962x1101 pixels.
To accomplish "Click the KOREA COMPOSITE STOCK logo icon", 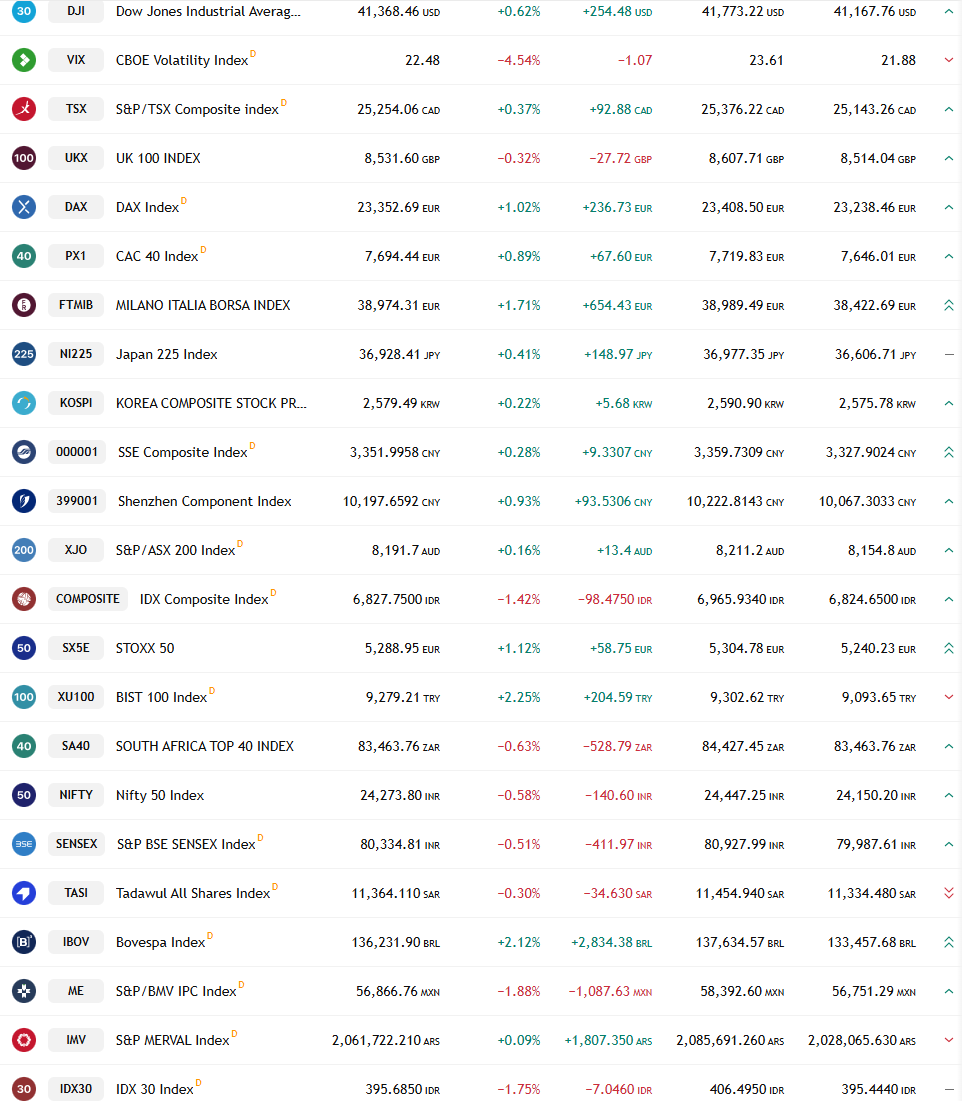I will point(24,403).
